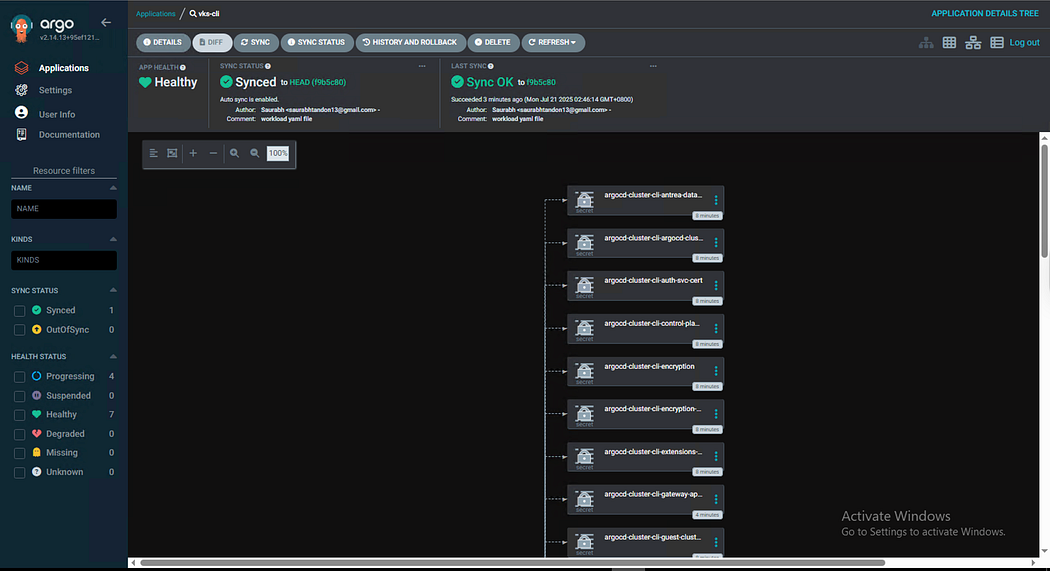Collapse the SYNC STATUS filter section
This screenshot has height=571, width=1050.
point(113,291)
